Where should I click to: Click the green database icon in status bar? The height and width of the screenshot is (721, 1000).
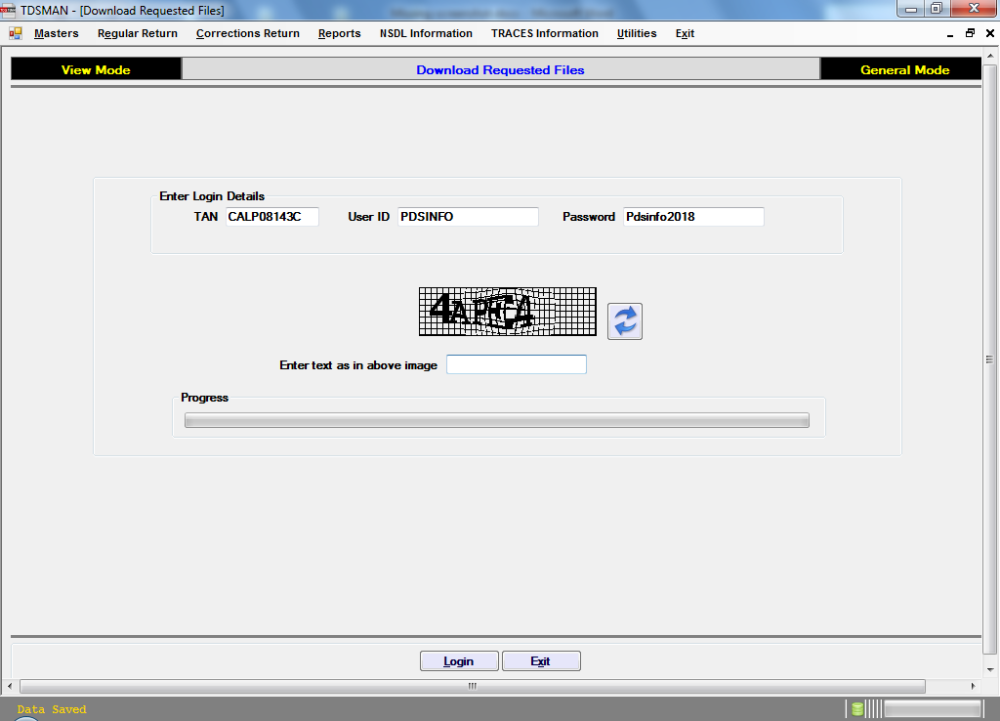point(857,707)
